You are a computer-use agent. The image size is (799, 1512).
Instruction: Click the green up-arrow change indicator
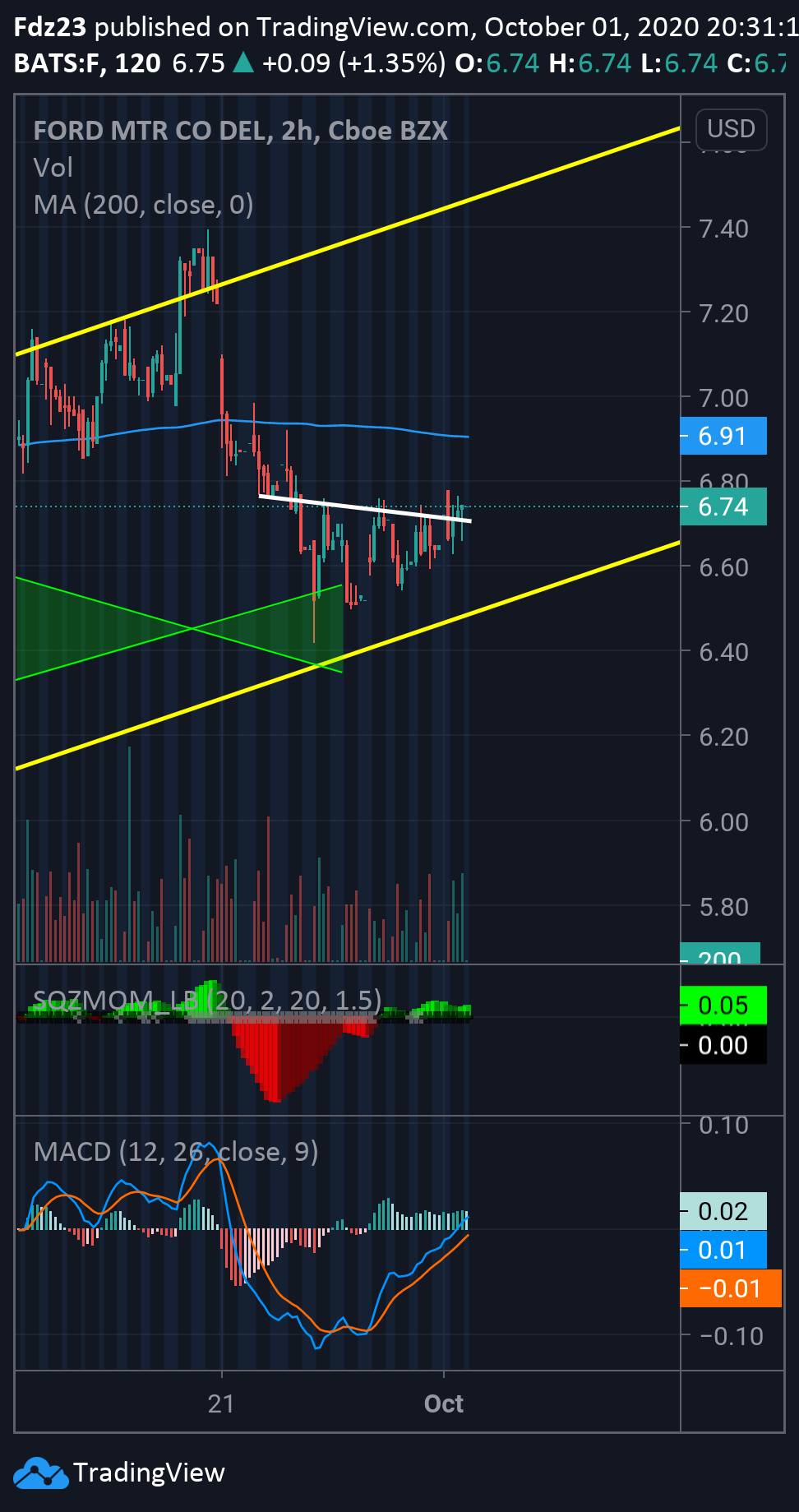[x=243, y=62]
